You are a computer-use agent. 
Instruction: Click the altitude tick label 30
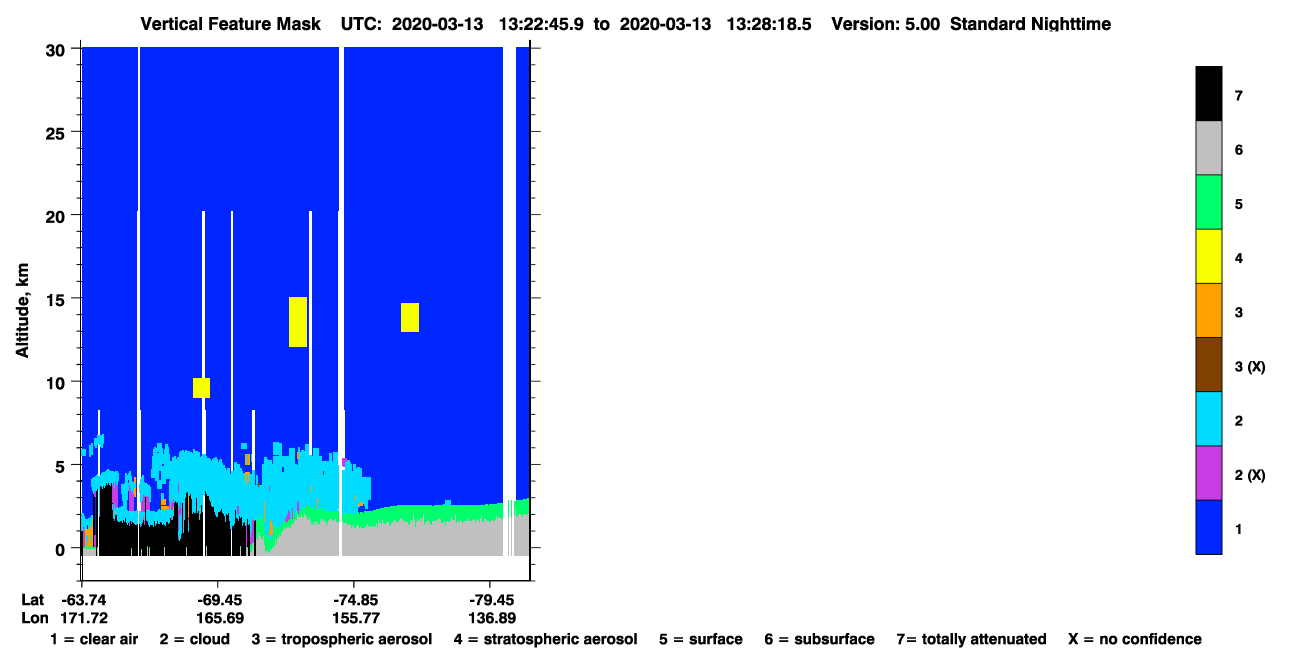(58, 49)
